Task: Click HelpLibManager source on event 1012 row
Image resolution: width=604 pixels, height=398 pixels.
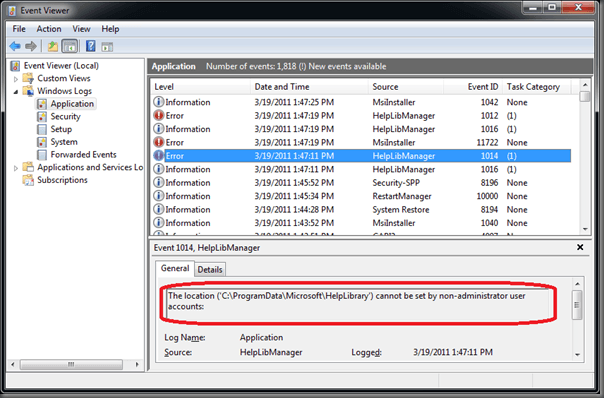Action: pos(403,116)
